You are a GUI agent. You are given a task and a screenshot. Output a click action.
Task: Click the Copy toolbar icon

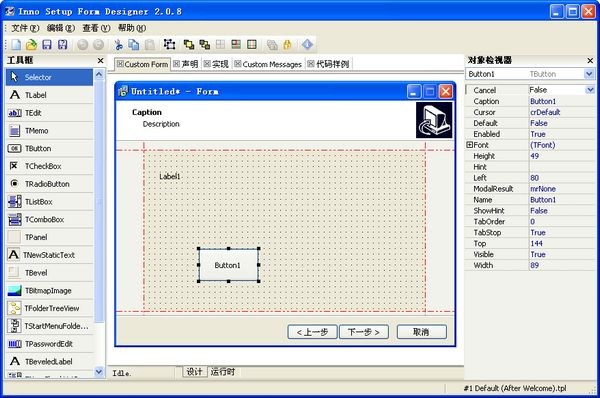tap(134, 45)
